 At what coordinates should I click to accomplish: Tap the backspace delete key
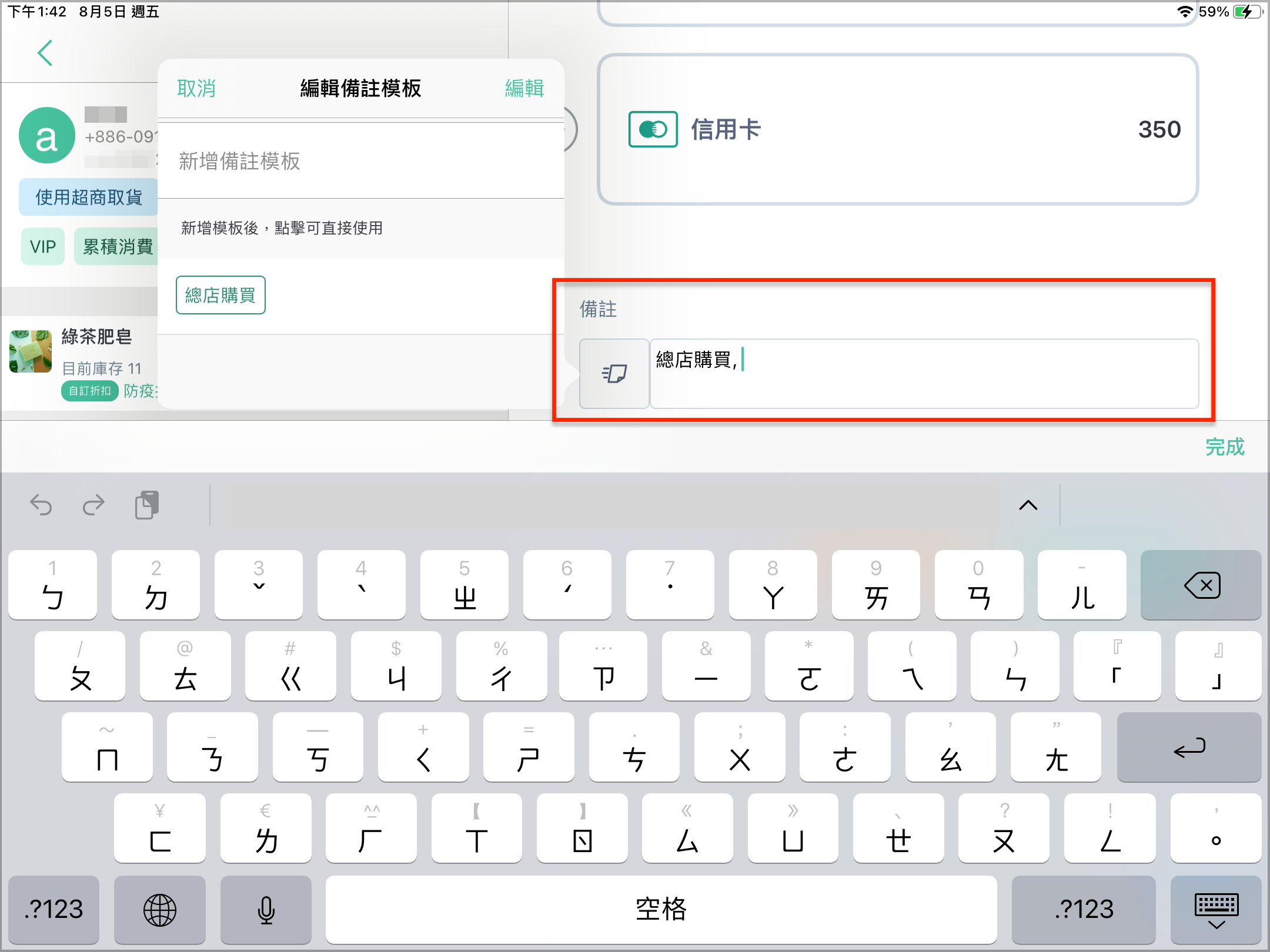(x=1201, y=585)
